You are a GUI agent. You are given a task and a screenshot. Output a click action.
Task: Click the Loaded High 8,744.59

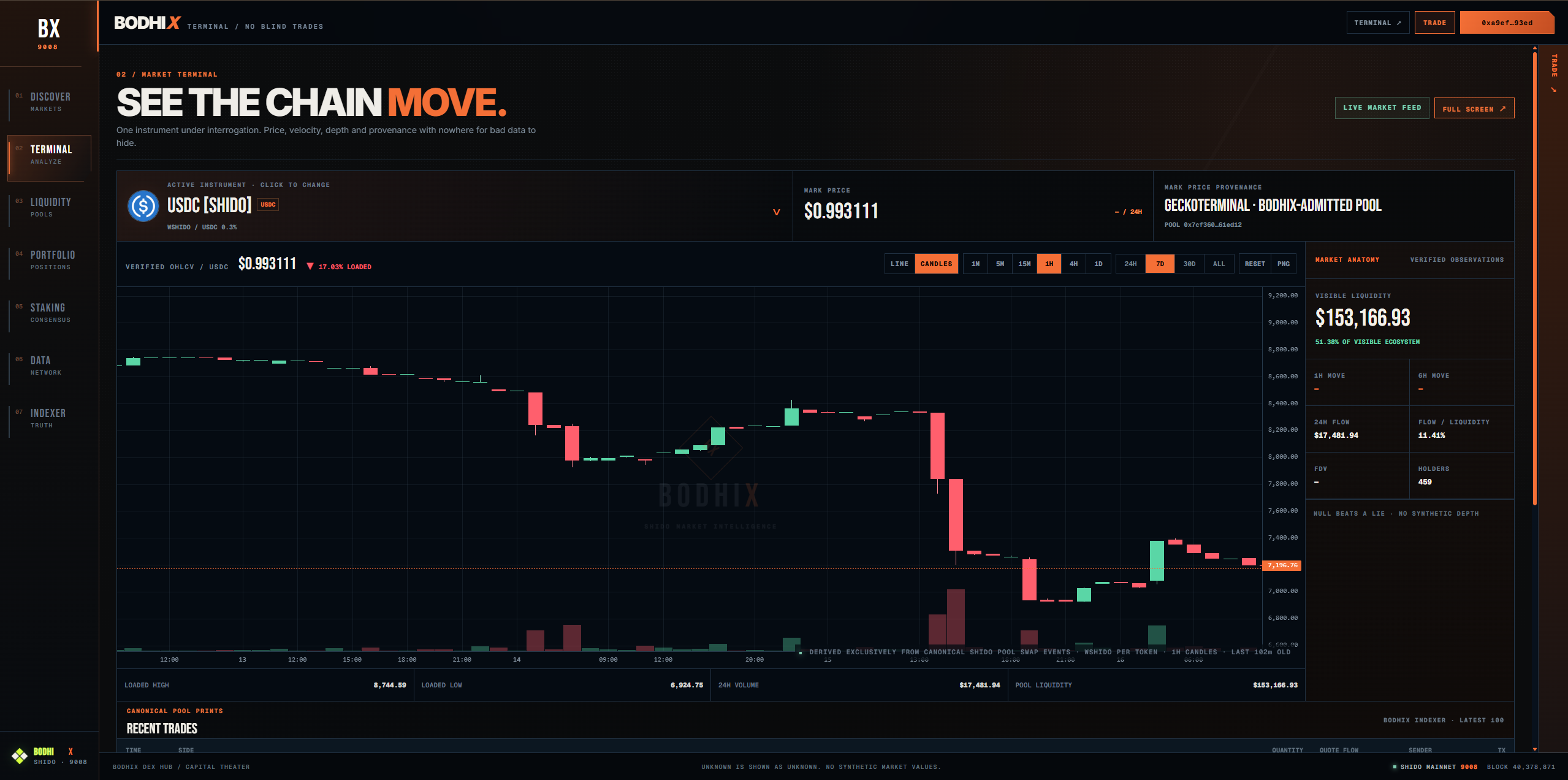[x=390, y=686]
